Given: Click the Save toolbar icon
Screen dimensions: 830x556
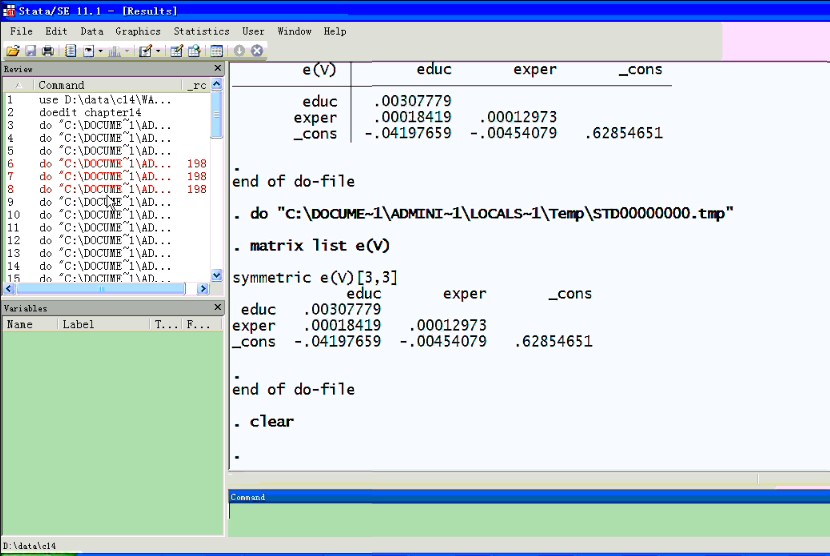Looking at the screenshot, I should tap(31, 51).
